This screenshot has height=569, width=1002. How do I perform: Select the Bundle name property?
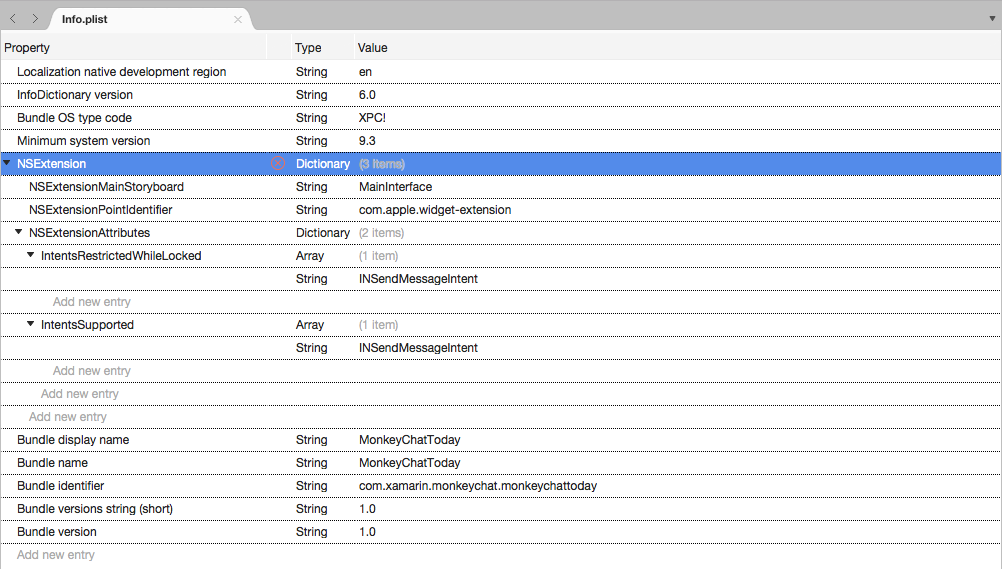coord(52,463)
